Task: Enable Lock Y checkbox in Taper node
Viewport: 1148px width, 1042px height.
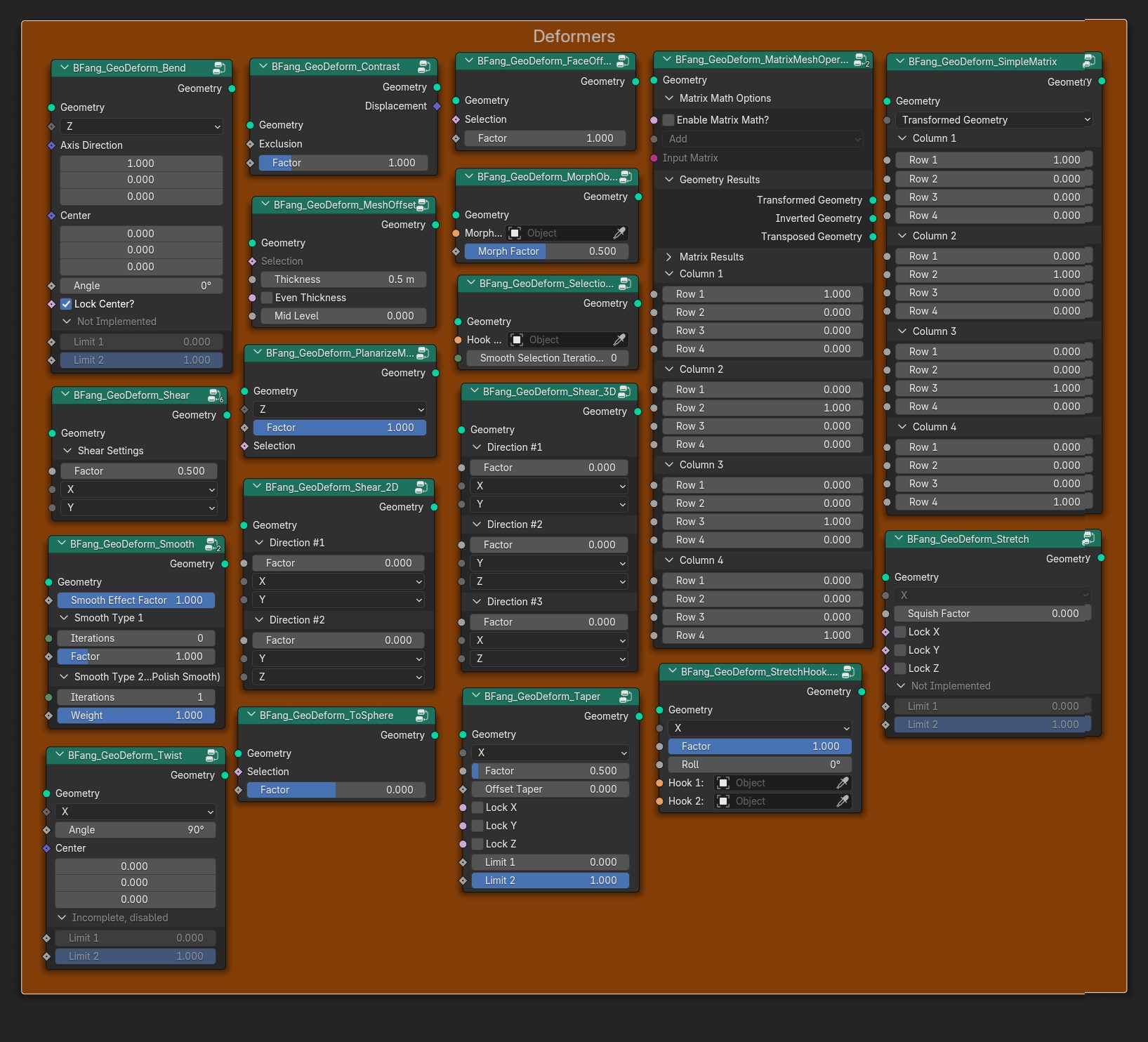Action: click(477, 826)
